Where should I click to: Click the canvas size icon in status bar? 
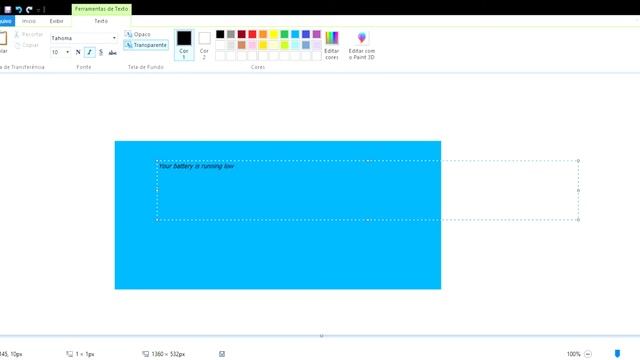(x=145, y=354)
